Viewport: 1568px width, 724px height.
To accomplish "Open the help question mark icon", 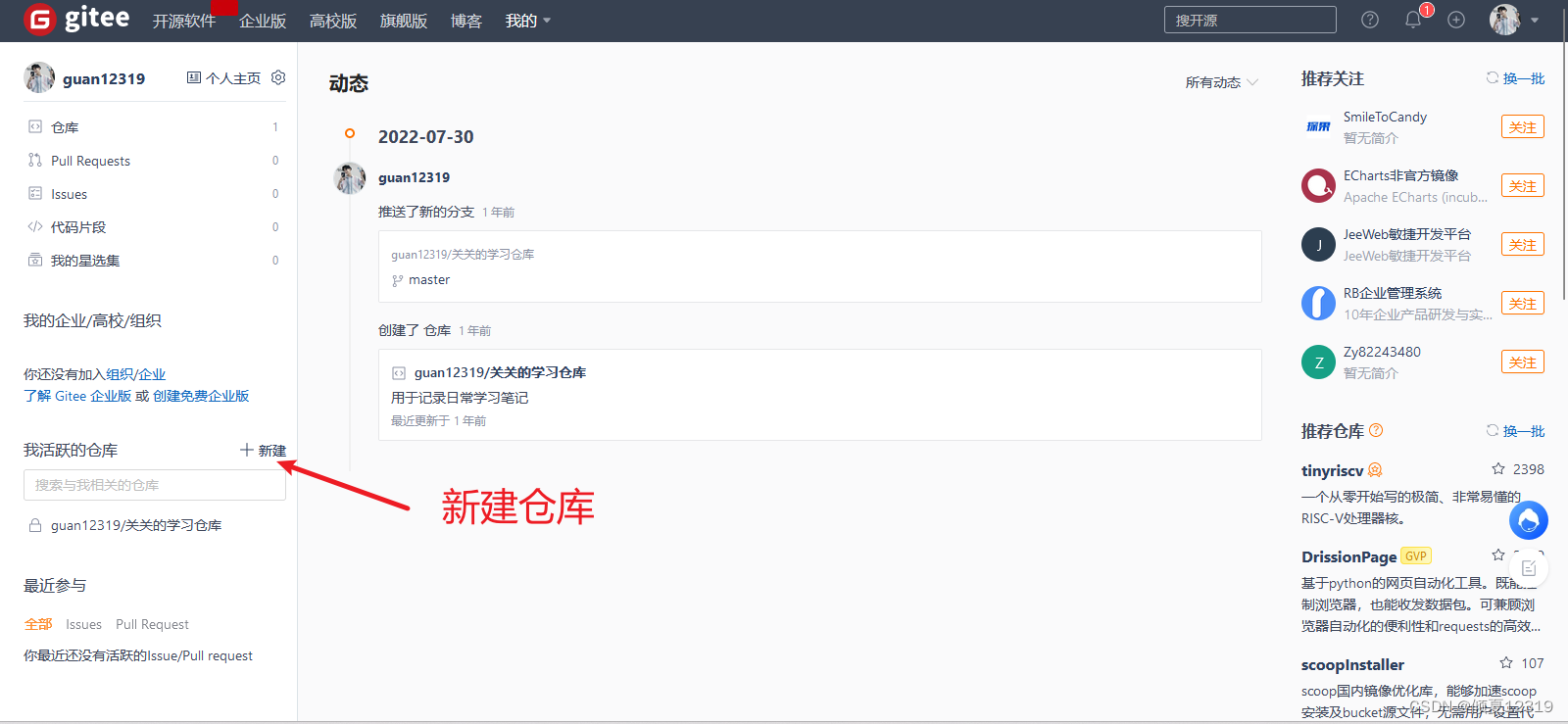I will (x=1370, y=20).
